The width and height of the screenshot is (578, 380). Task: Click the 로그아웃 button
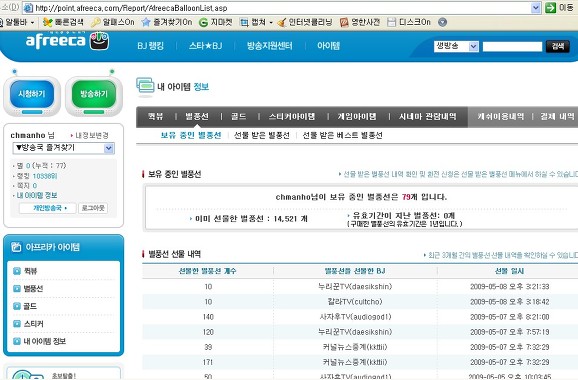pyautogui.click(x=93, y=208)
